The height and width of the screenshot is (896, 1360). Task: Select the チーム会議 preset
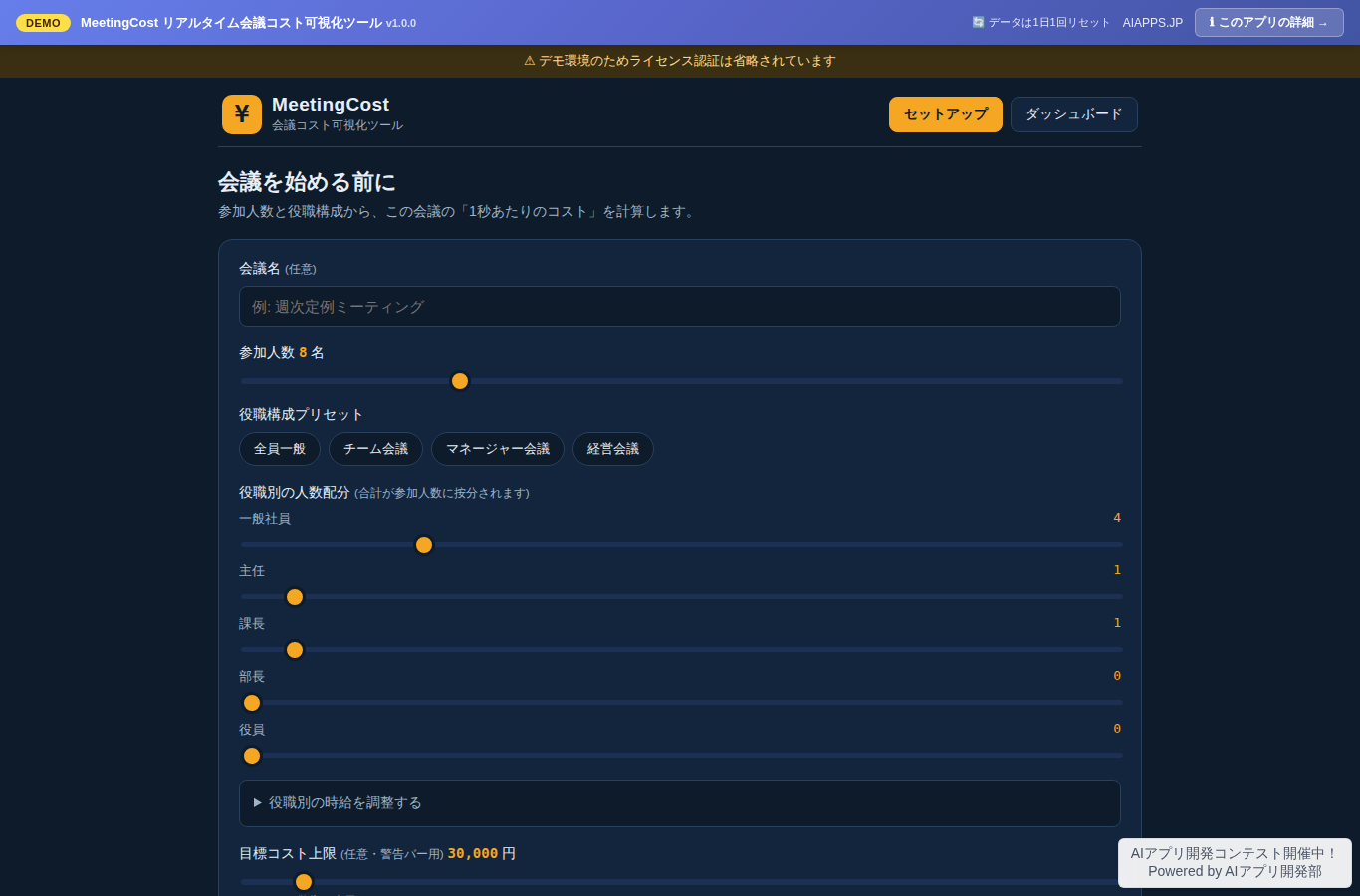[x=376, y=449]
